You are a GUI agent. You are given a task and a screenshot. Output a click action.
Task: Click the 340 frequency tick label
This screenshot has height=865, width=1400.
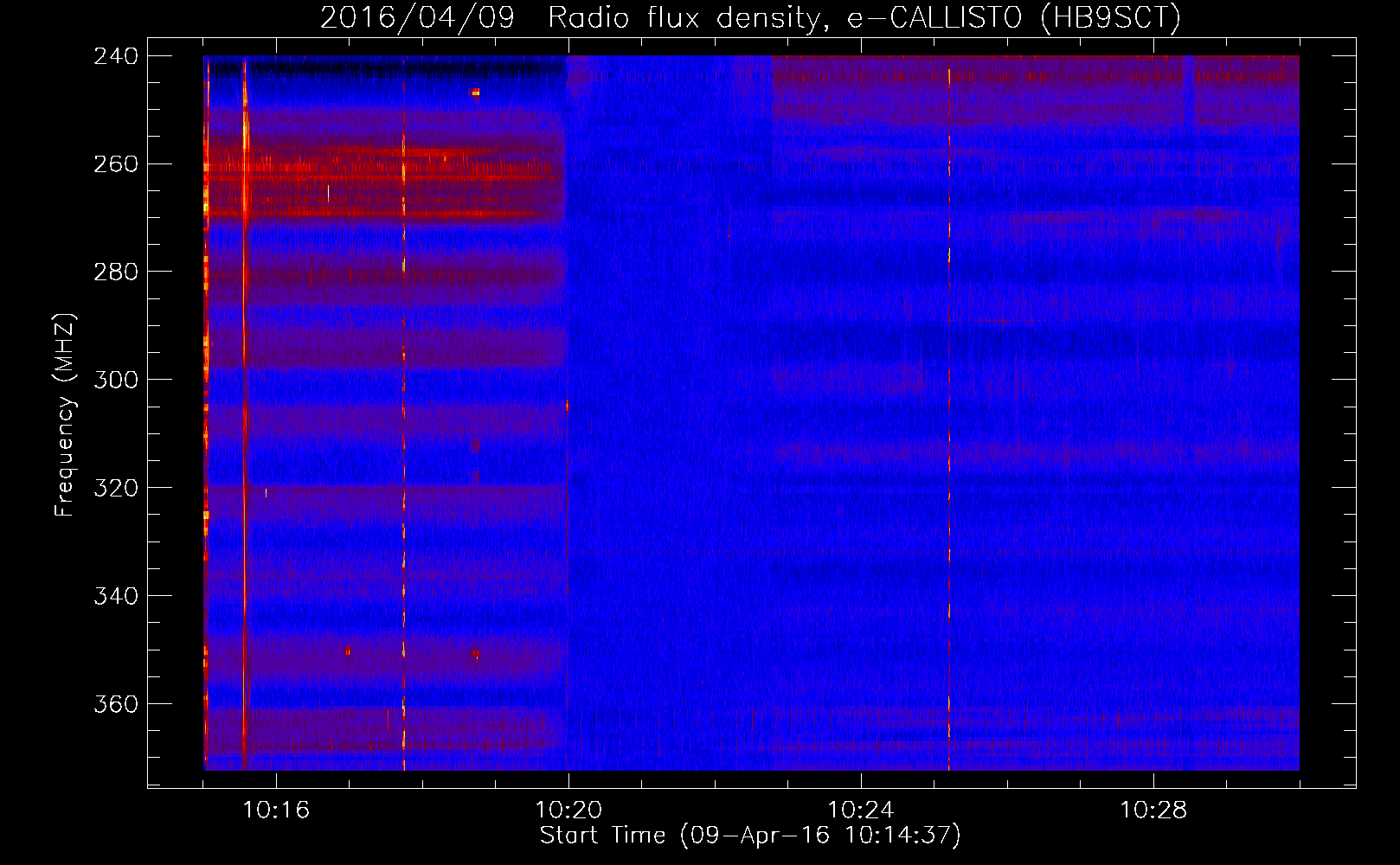pos(116,597)
